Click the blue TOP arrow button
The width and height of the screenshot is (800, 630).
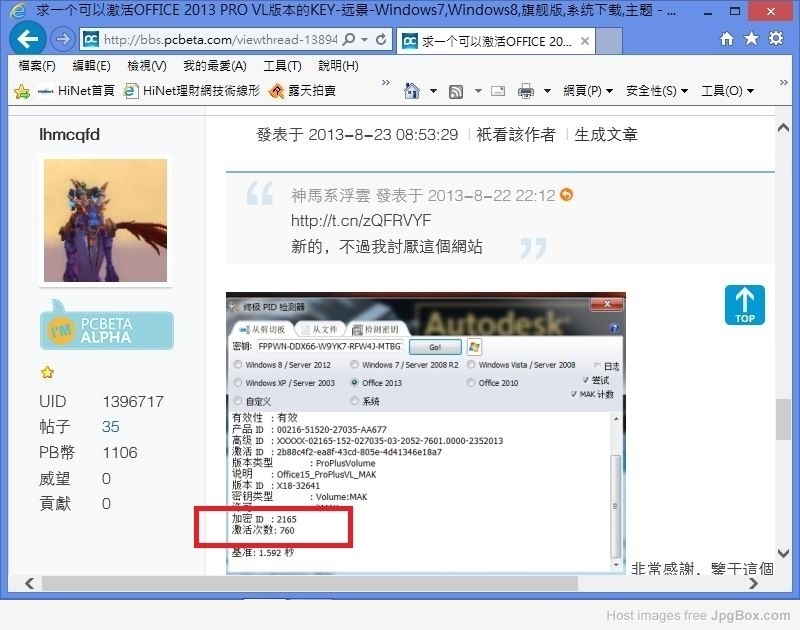745,306
